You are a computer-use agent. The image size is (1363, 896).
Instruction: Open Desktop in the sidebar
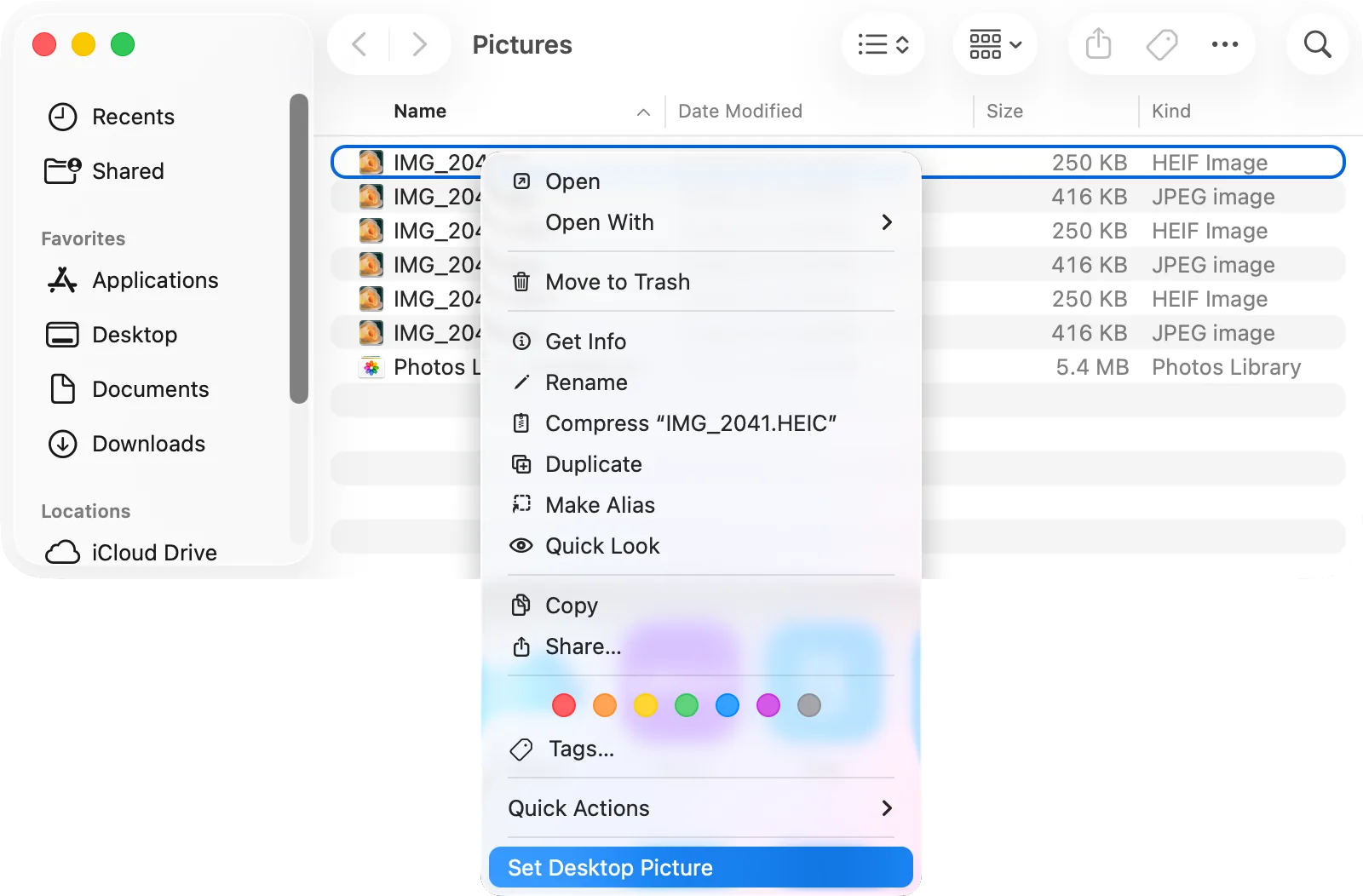[x=112, y=335]
